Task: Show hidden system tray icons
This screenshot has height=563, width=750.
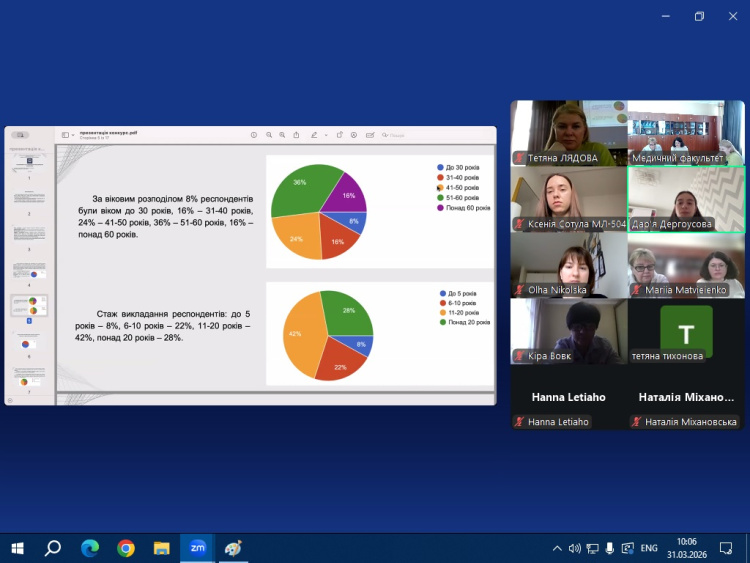Action: tap(557, 548)
